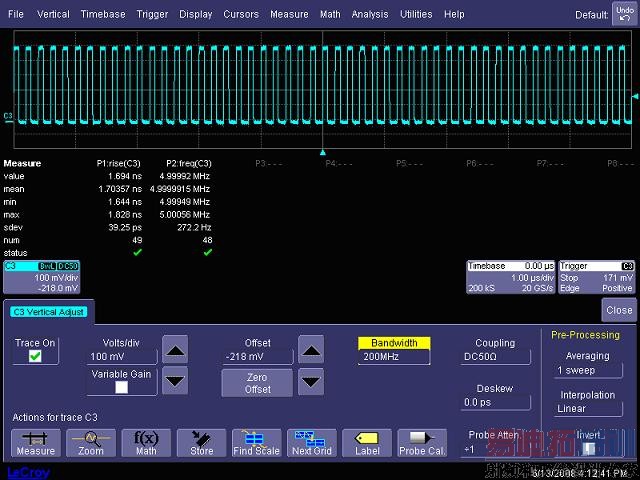
Task: Open the Interpolation Linear selector
Action: (587, 408)
